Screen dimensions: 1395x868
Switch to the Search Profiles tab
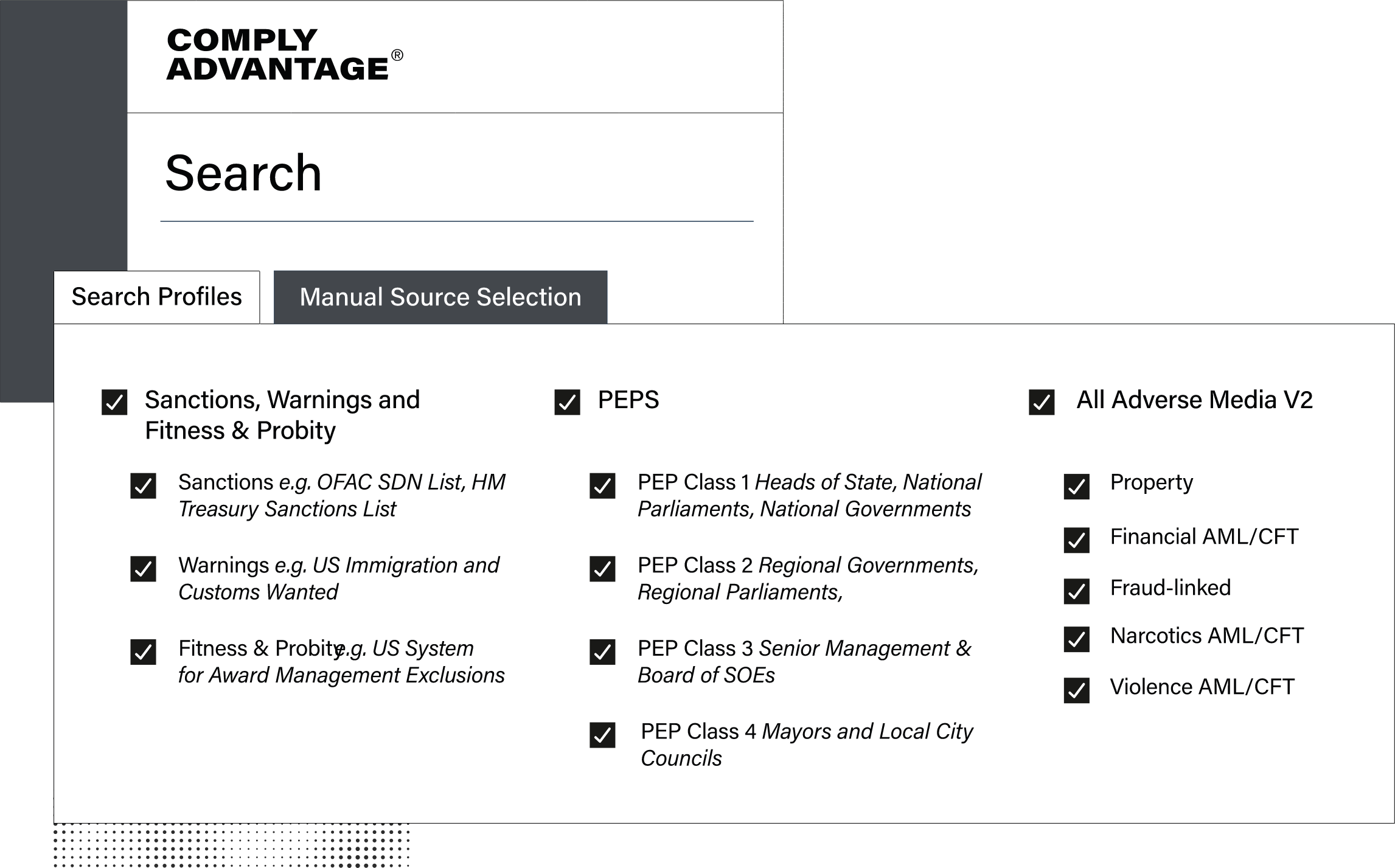coord(157,297)
